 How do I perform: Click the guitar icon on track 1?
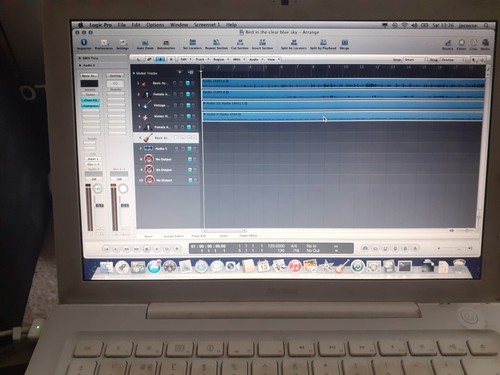pos(144,84)
